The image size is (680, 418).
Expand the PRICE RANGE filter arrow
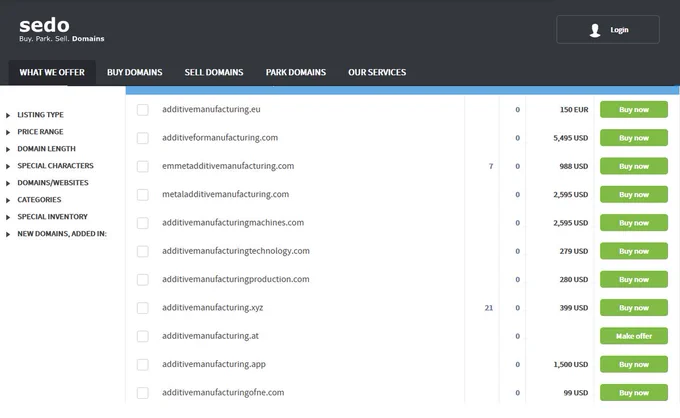coord(8,132)
